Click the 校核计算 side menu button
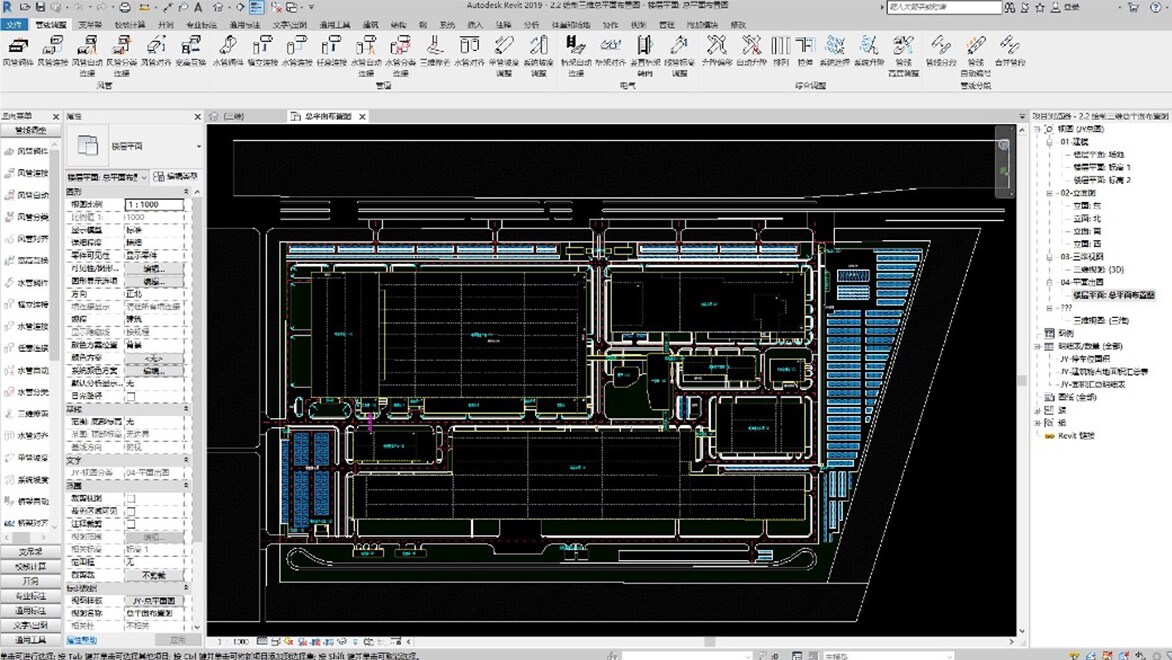 point(30,567)
